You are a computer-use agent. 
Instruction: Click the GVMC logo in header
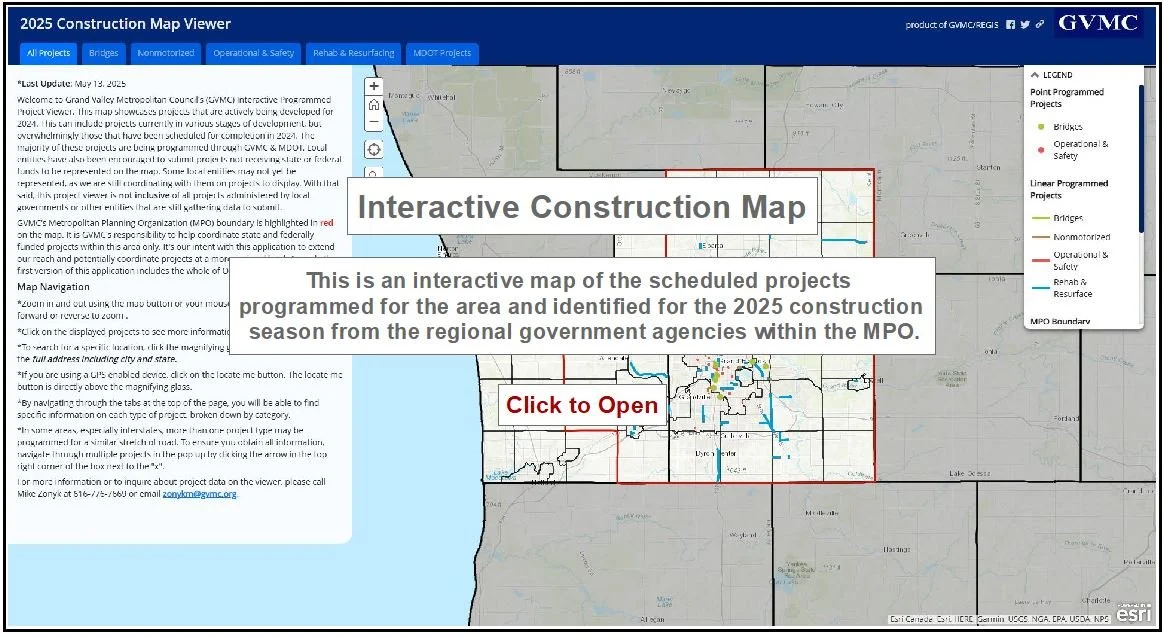pyautogui.click(x=1098, y=23)
